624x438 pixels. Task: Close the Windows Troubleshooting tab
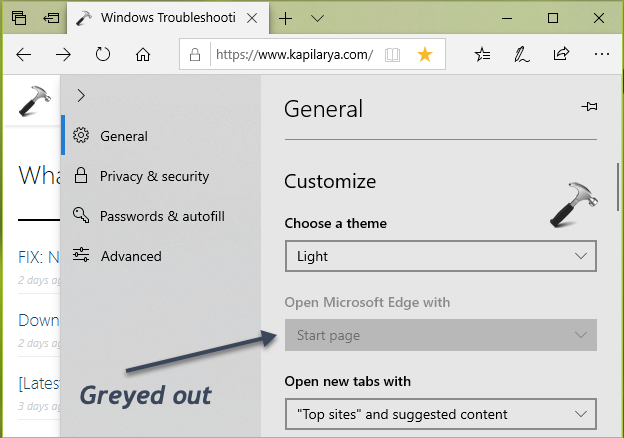252,18
